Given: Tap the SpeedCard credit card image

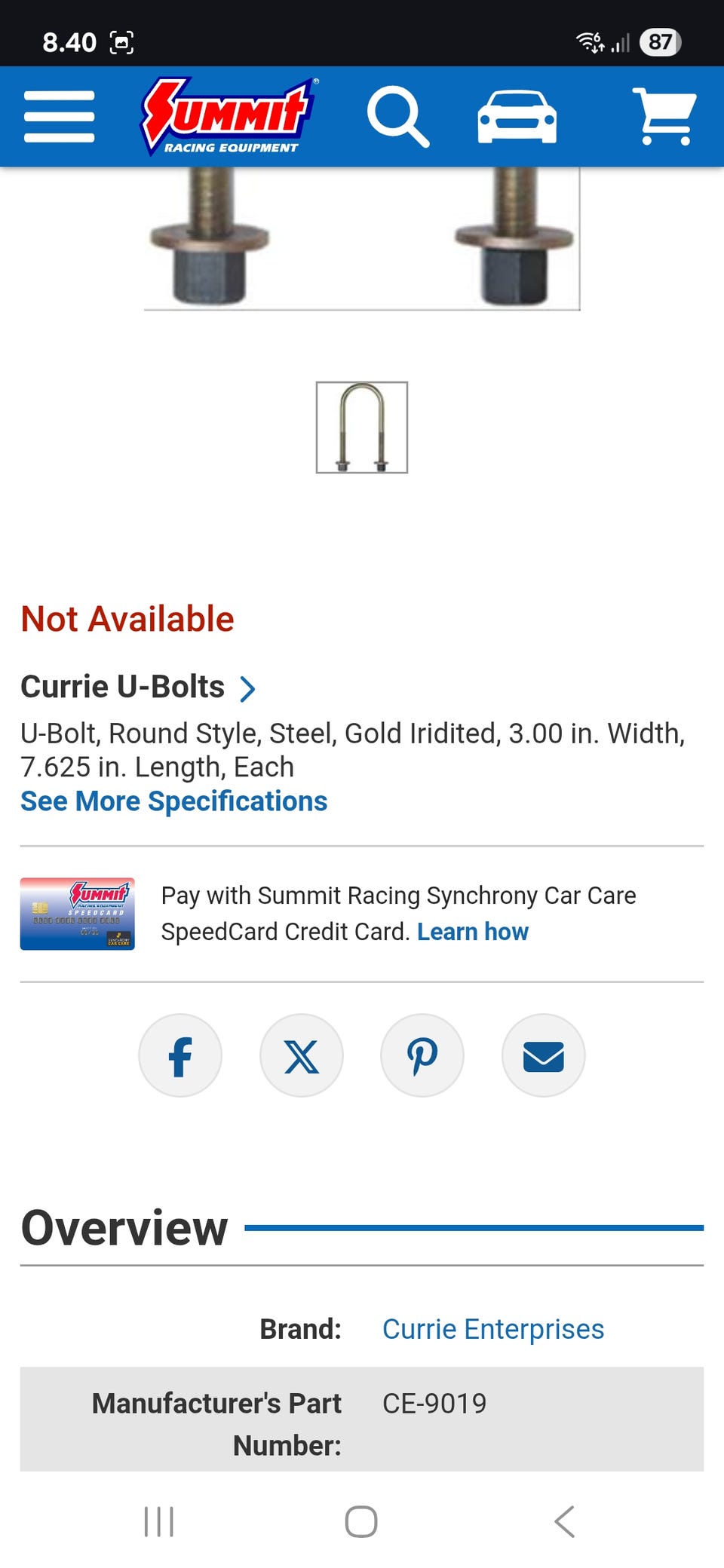Looking at the screenshot, I should coord(78,914).
